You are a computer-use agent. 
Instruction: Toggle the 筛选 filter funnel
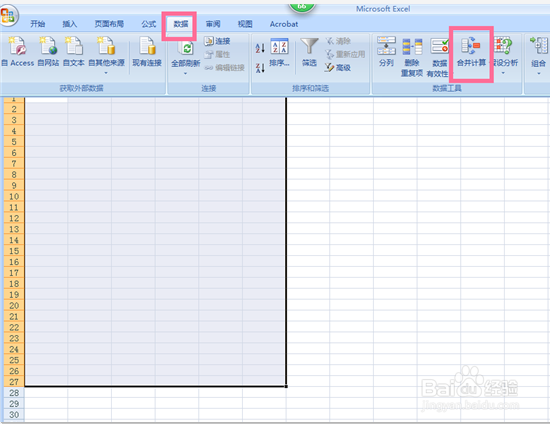tap(309, 53)
